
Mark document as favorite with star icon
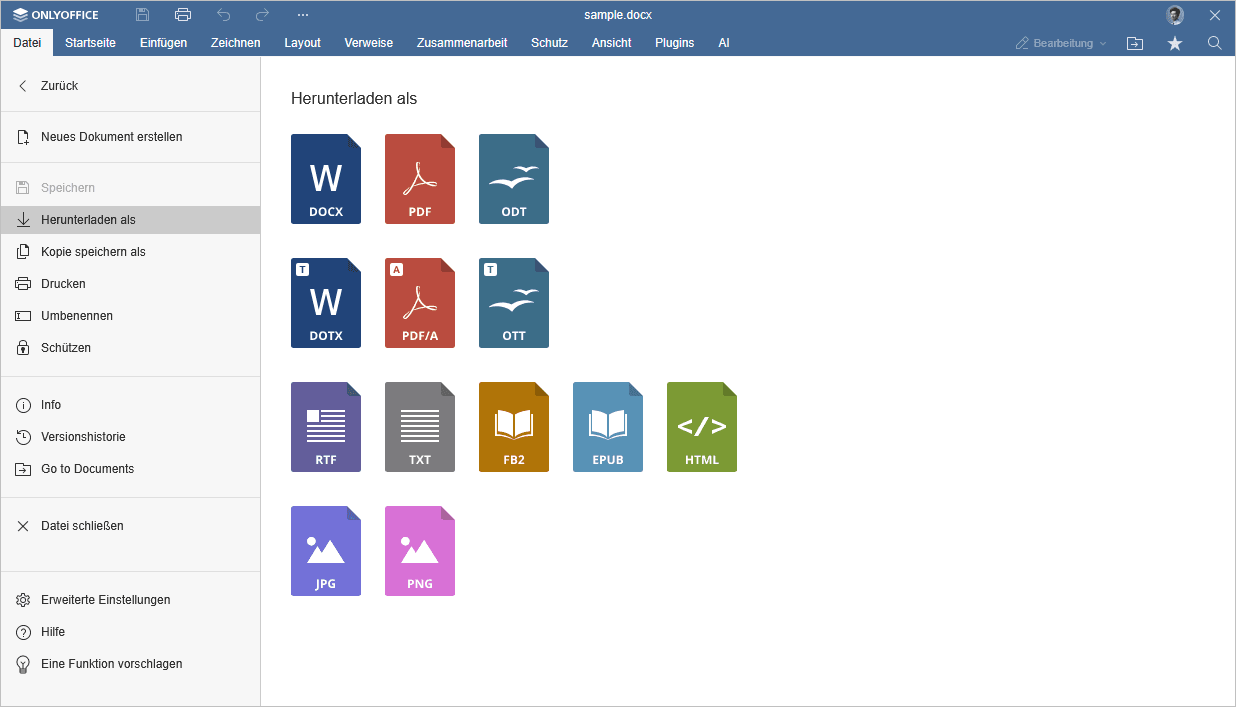pyautogui.click(x=1175, y=43)
